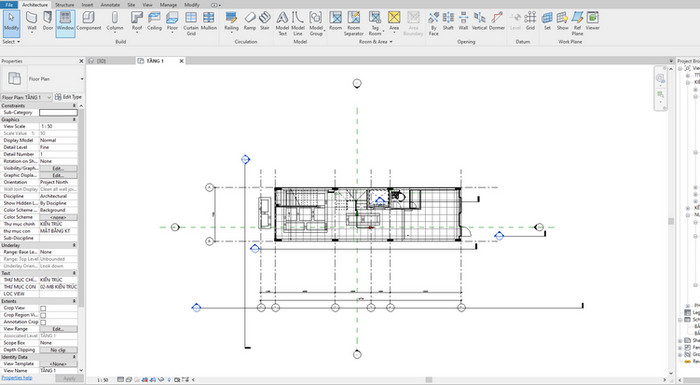Click the Depth Clipping No clip button
This screenshot has height=385, width=700.
point(58,350)
